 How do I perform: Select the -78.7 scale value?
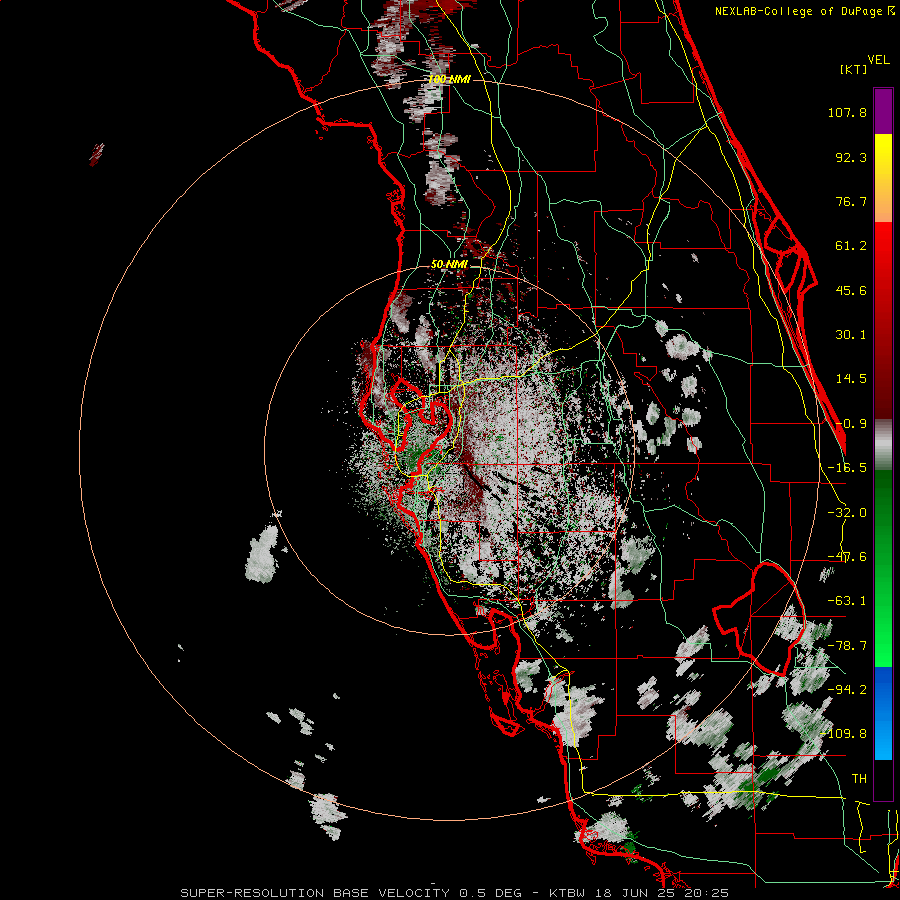click(x=847, y=646)
